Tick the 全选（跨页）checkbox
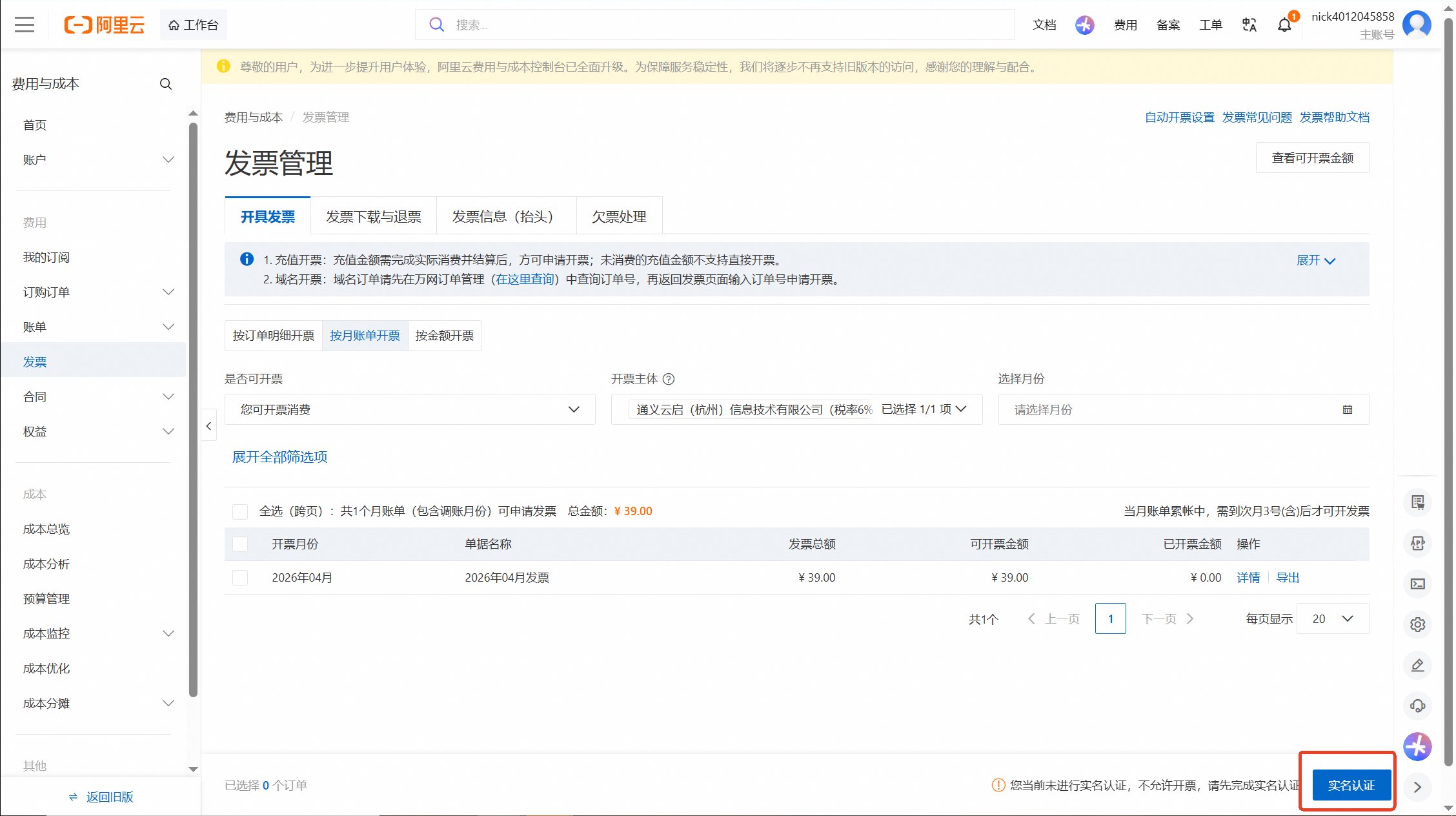 [240, 511]
